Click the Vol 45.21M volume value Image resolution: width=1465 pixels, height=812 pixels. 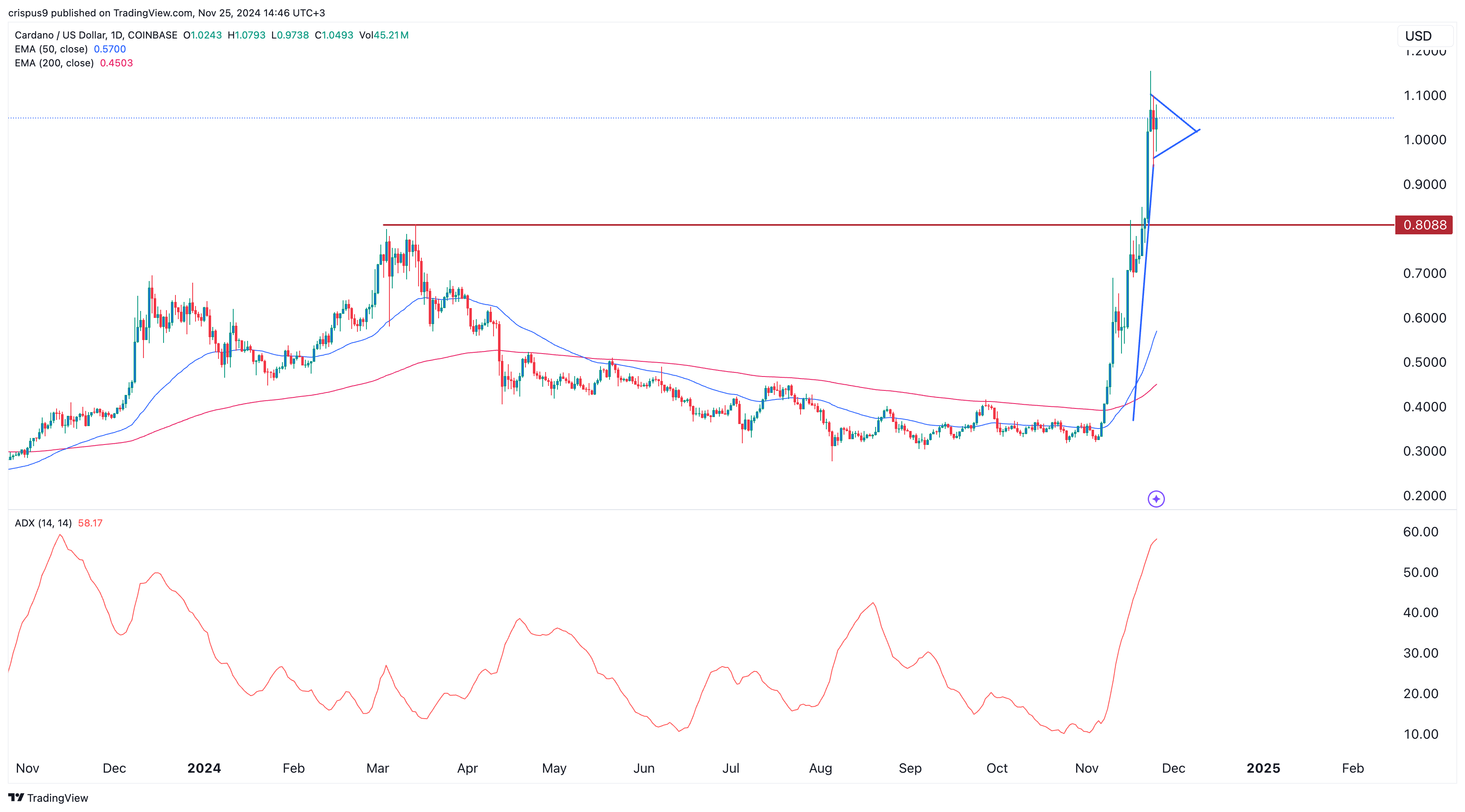point(384,35)
